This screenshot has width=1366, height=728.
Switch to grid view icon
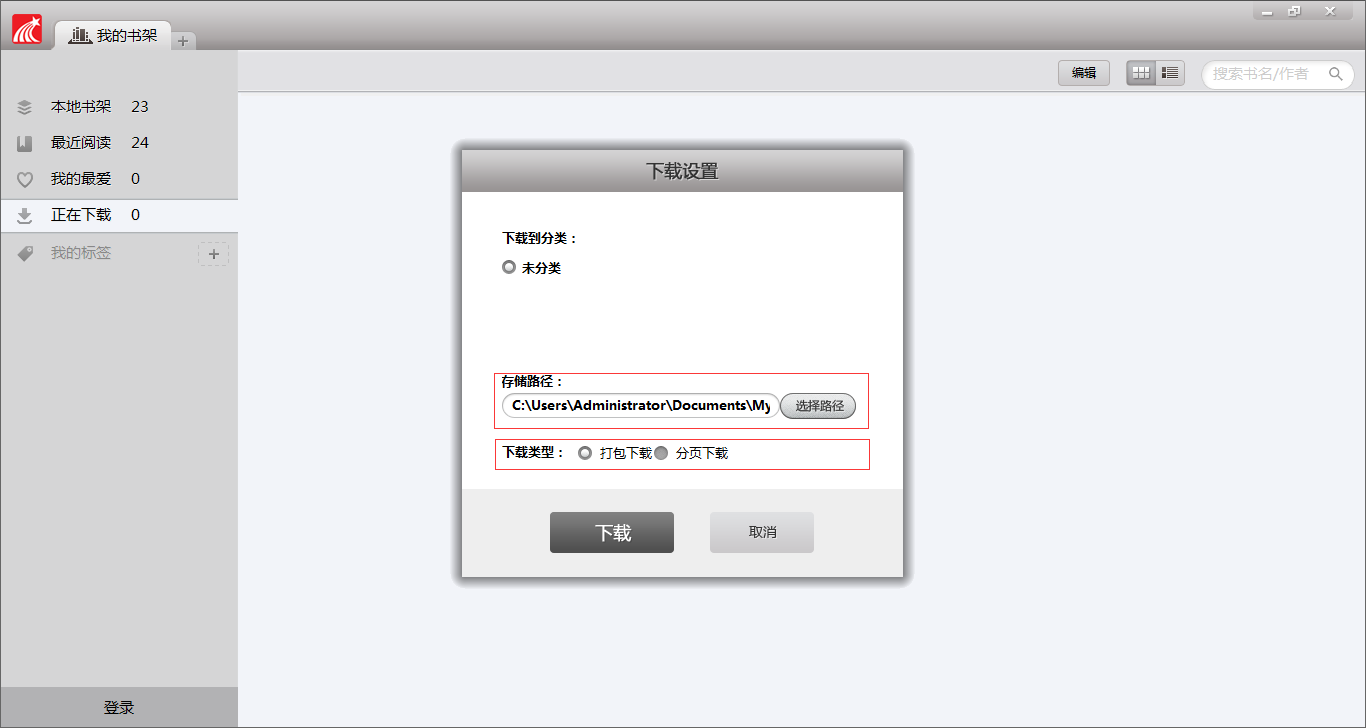(x=1141, y=73)
